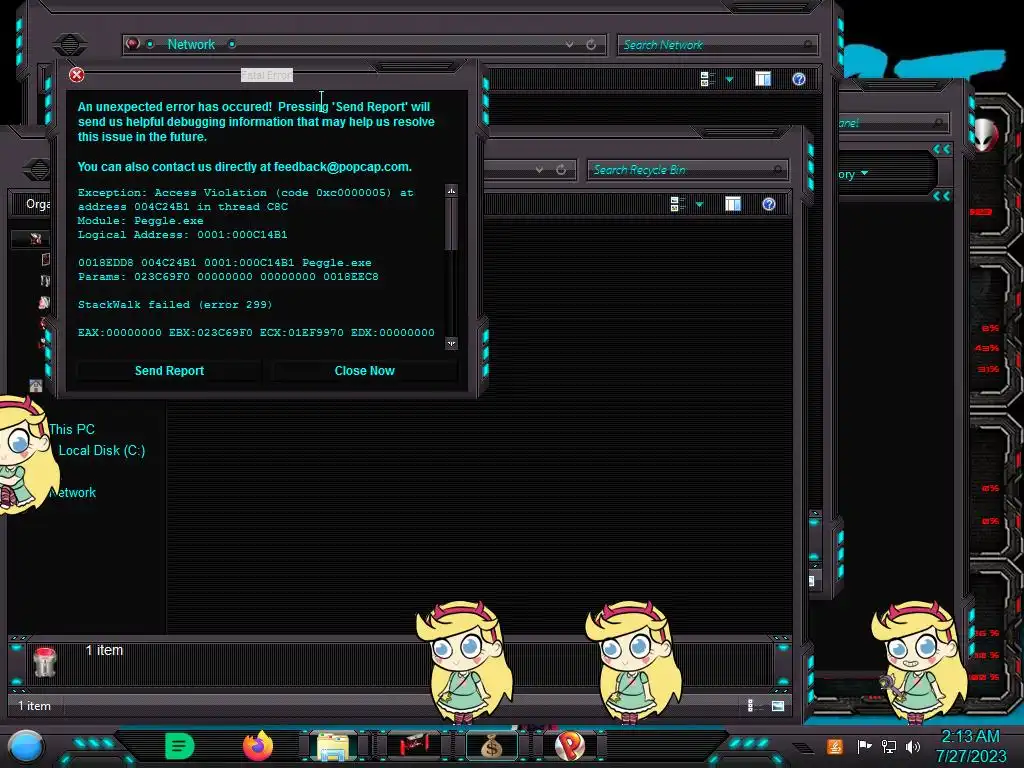The image size is (1024, 768).
Task: Select the 'Module: Peggle.exe' line
Action: pos(140,221)
